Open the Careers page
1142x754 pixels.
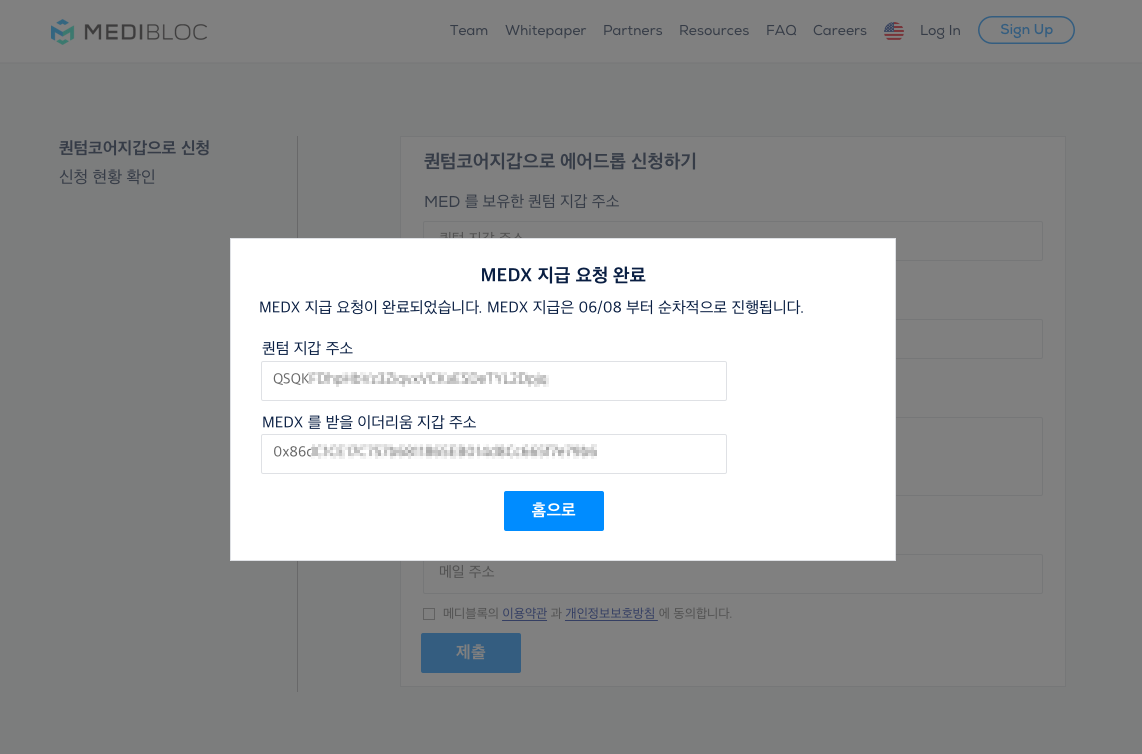(x=839, y=31)
